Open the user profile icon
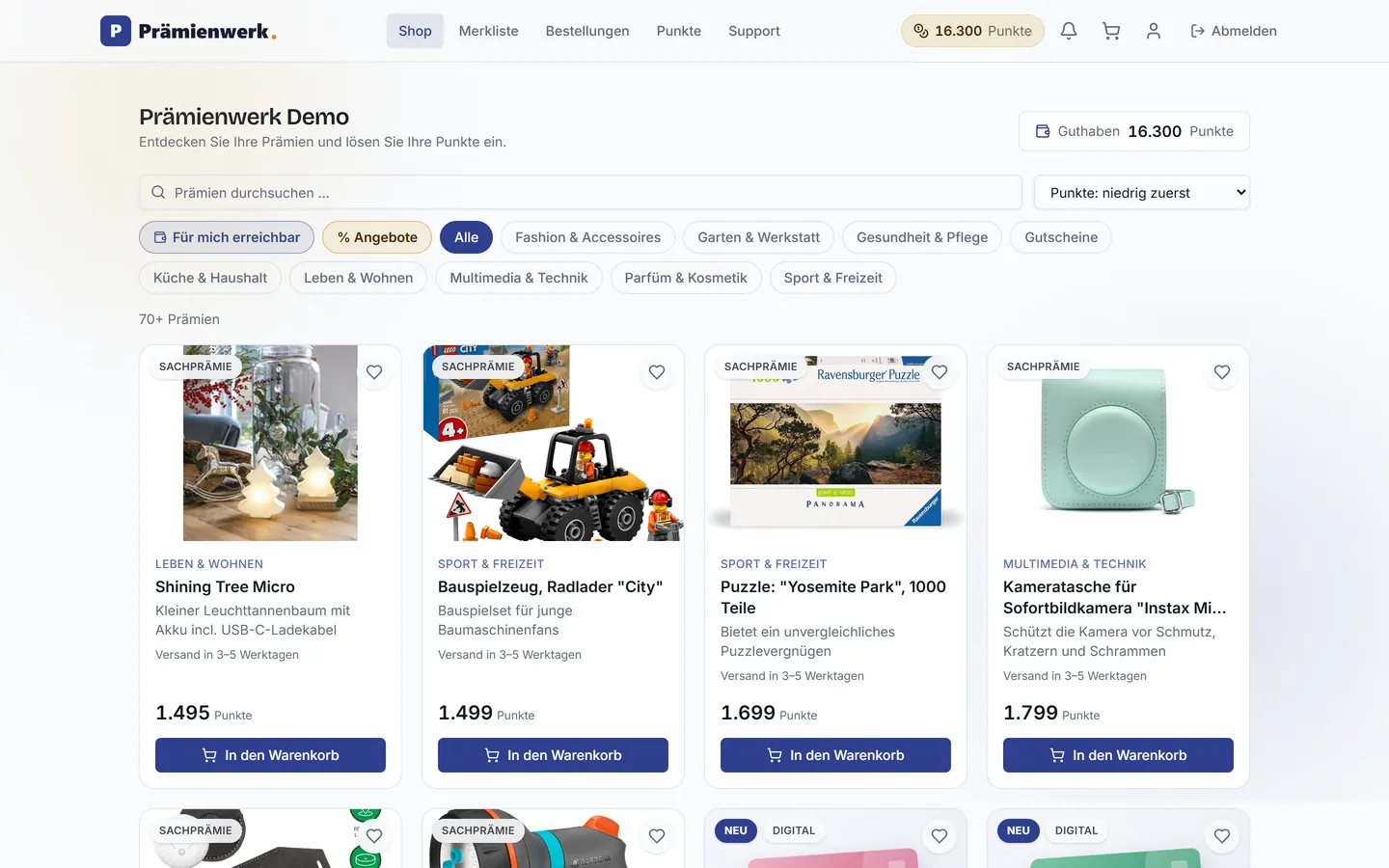 [x=1154, y=31]
